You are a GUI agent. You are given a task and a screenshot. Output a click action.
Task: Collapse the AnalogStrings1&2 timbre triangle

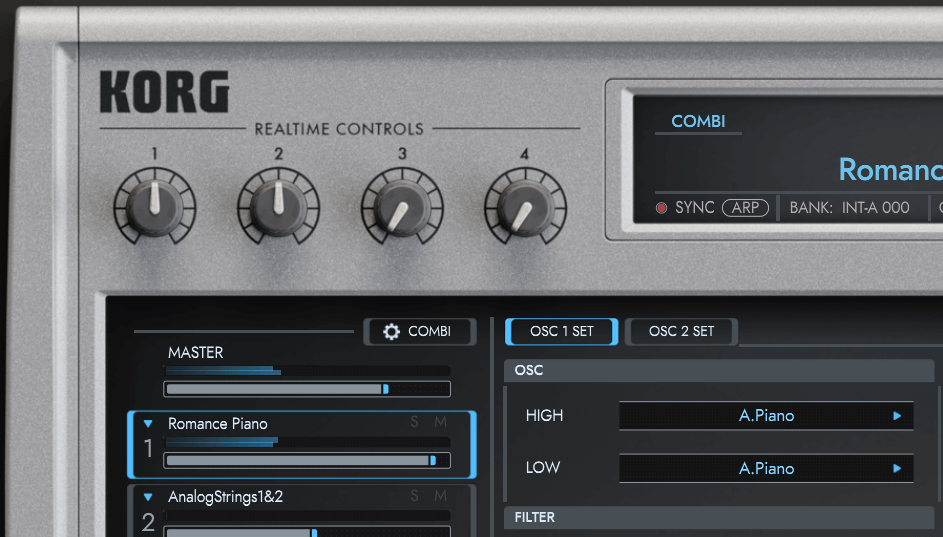point(148,497)
